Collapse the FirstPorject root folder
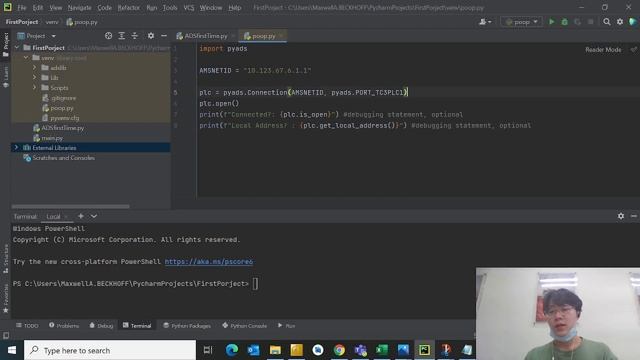Viewport: 640px width, 360px height. click(x=17, y=48)
